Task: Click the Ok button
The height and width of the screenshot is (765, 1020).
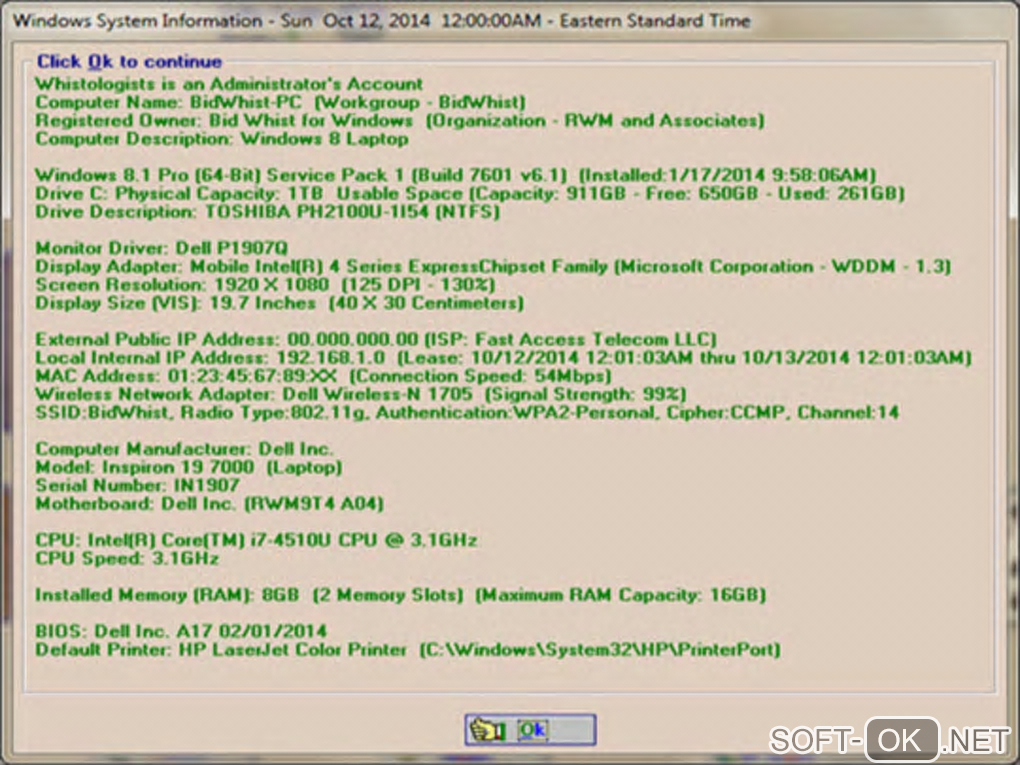Action: (530, 730)
